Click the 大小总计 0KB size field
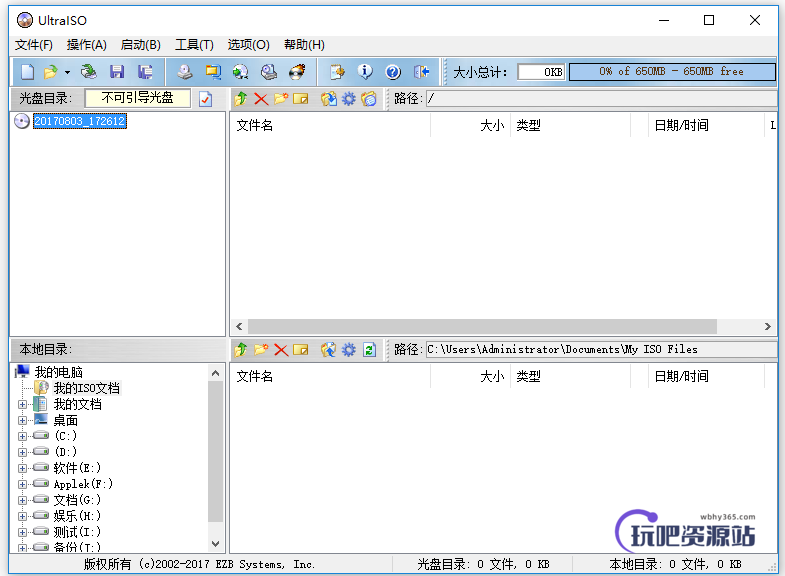 [x=541, y=72]
